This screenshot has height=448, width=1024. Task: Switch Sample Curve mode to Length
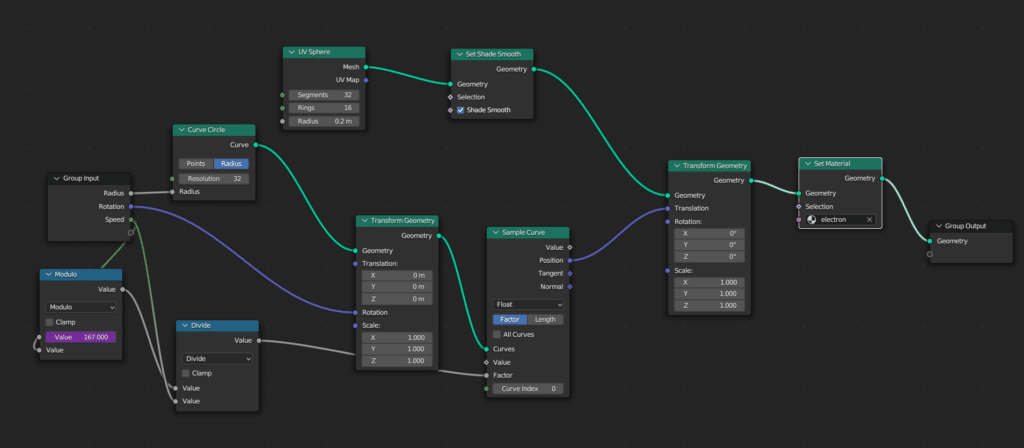546,319
